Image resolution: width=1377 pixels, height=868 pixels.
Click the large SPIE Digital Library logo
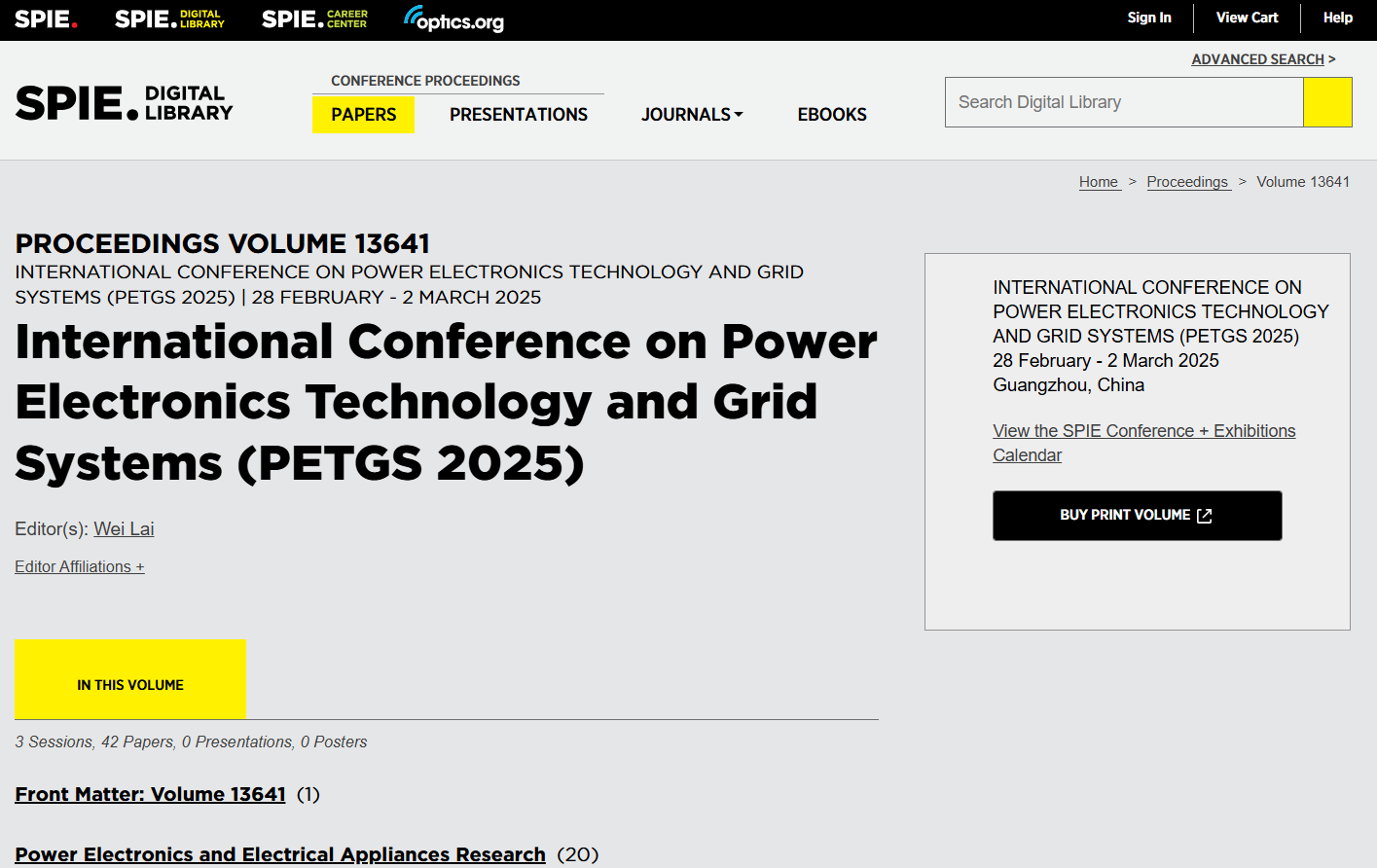pyautogui.click(x=125, y=103)
